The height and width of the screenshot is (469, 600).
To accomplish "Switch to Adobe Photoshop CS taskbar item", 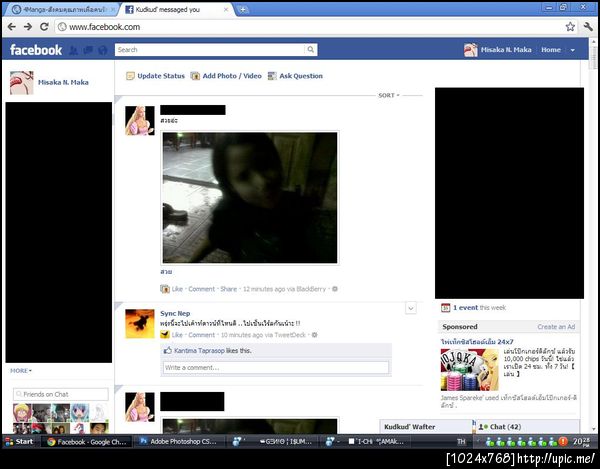I will 179,442.
